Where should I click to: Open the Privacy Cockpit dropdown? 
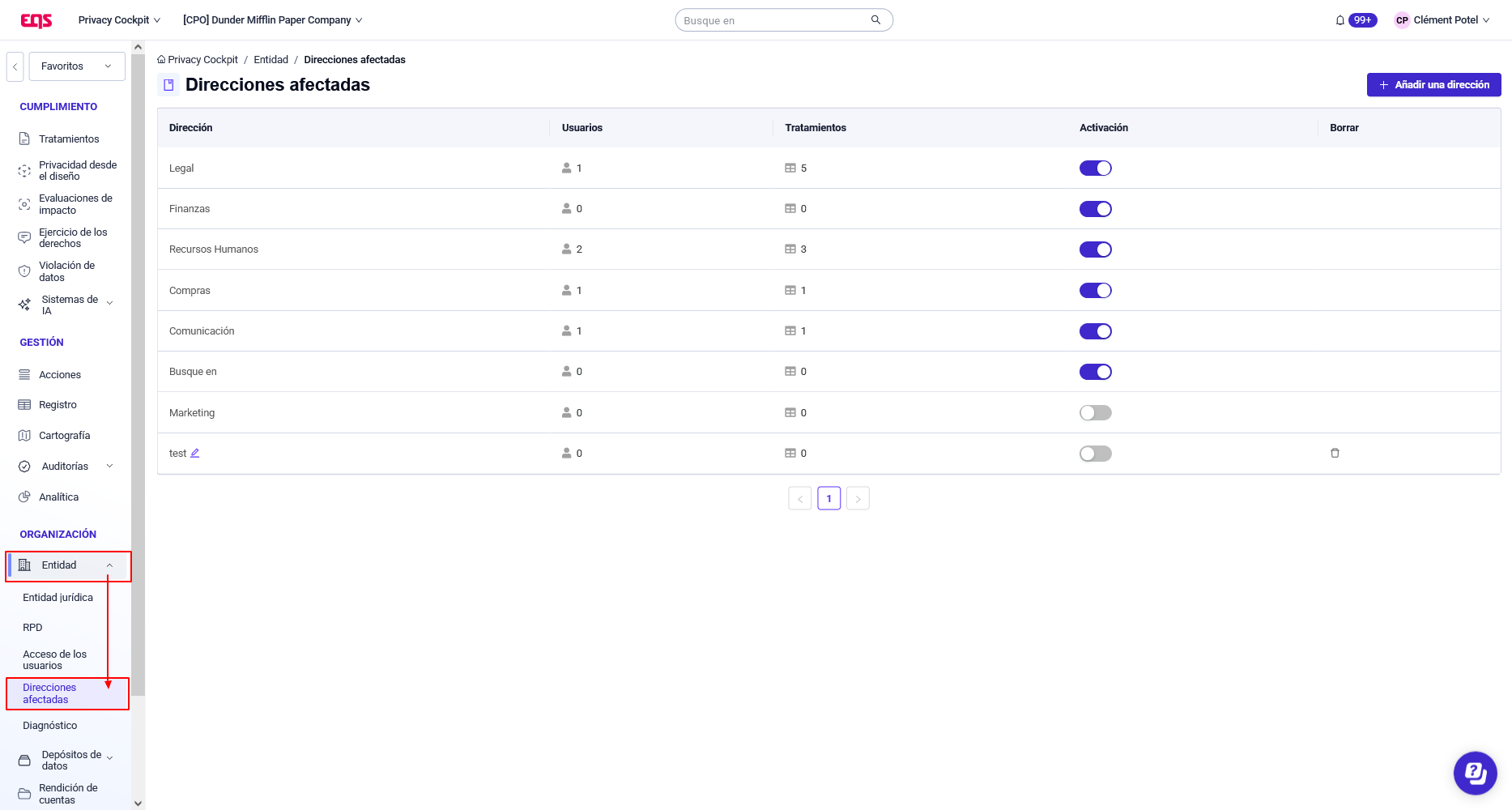(x=119, y=20)
